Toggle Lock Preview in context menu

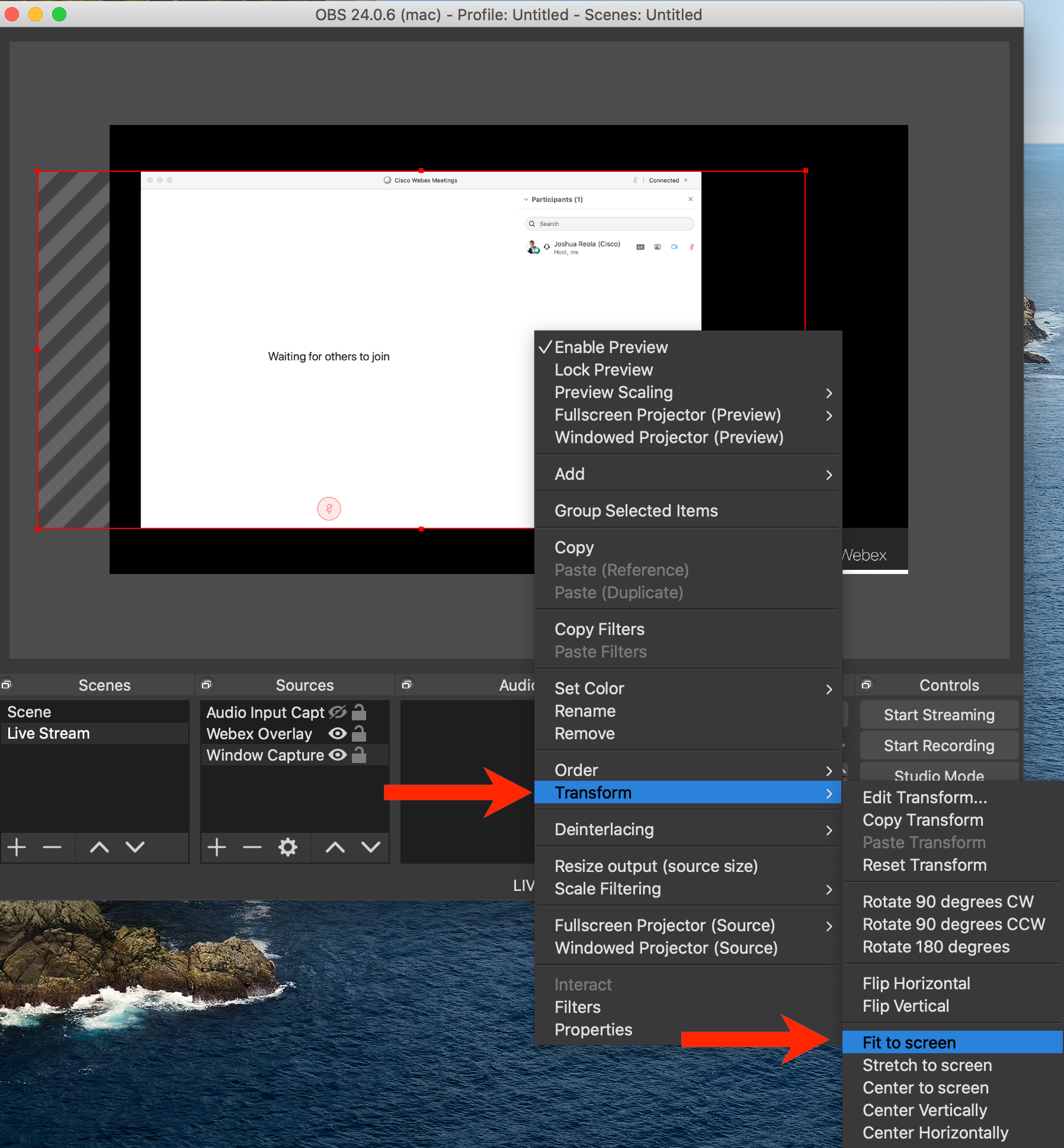pos(687,370)
